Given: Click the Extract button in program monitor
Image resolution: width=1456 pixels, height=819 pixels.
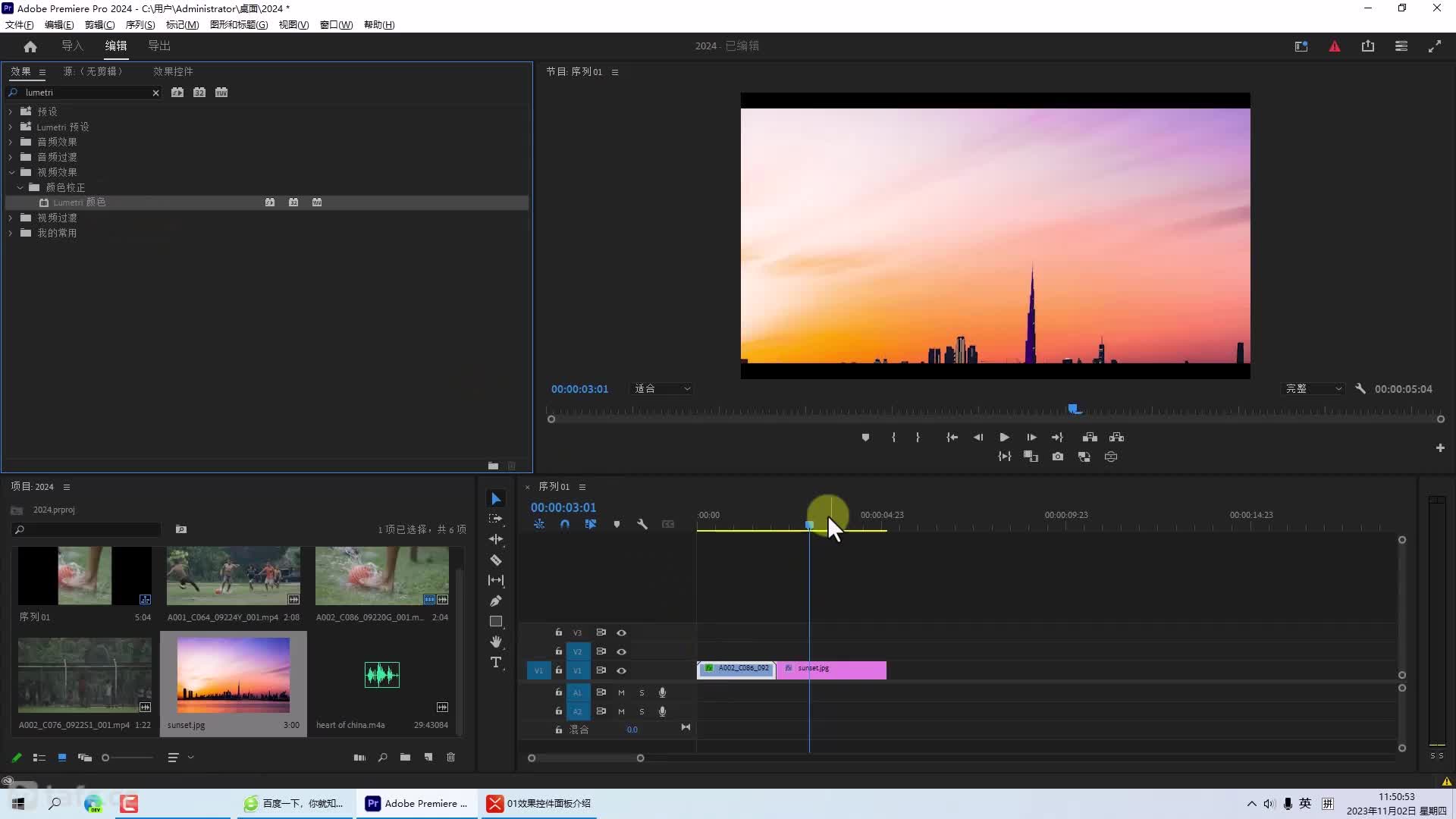Looking at the screenshot, I should coord(1116,438).
